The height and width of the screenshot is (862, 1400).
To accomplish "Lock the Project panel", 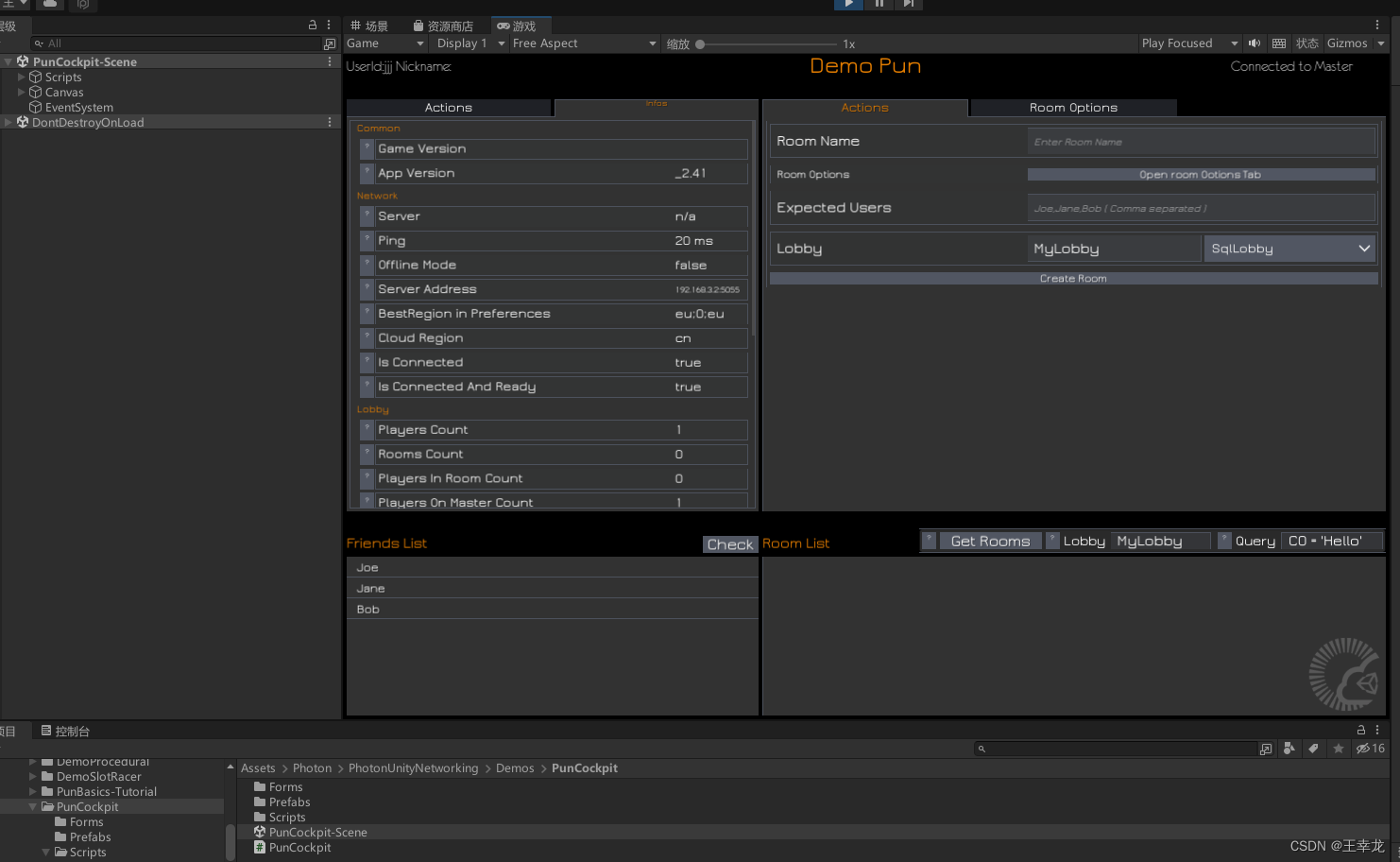I will [1361, 730].
